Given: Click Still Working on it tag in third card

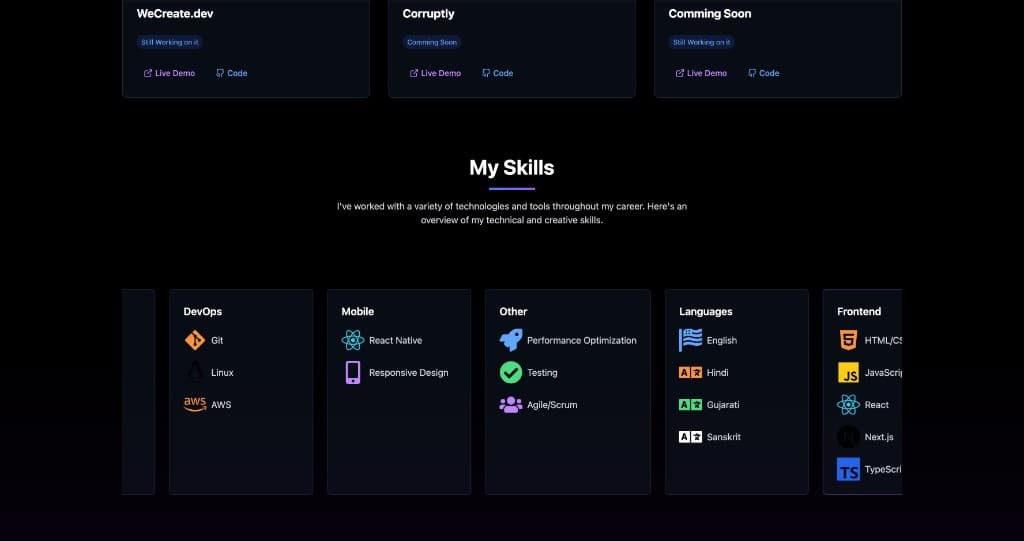Looking at the screenshot, I should pyautogui.click(x=701, y=42).
